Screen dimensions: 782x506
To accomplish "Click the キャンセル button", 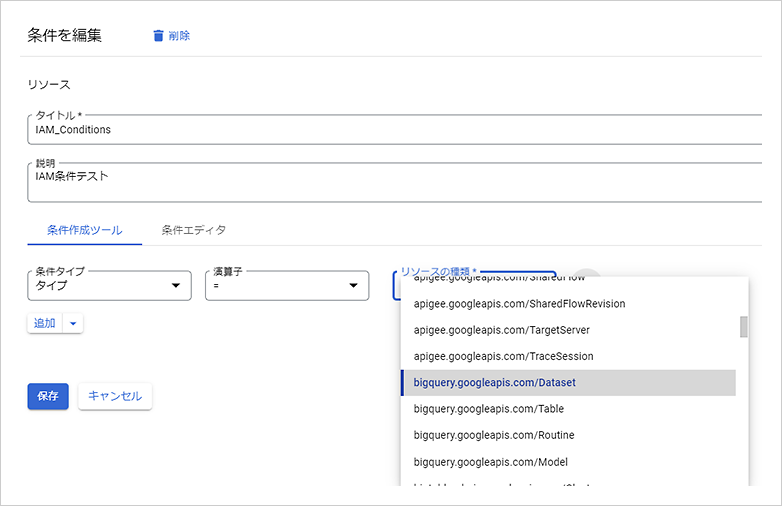I will [x=115, y=396].
